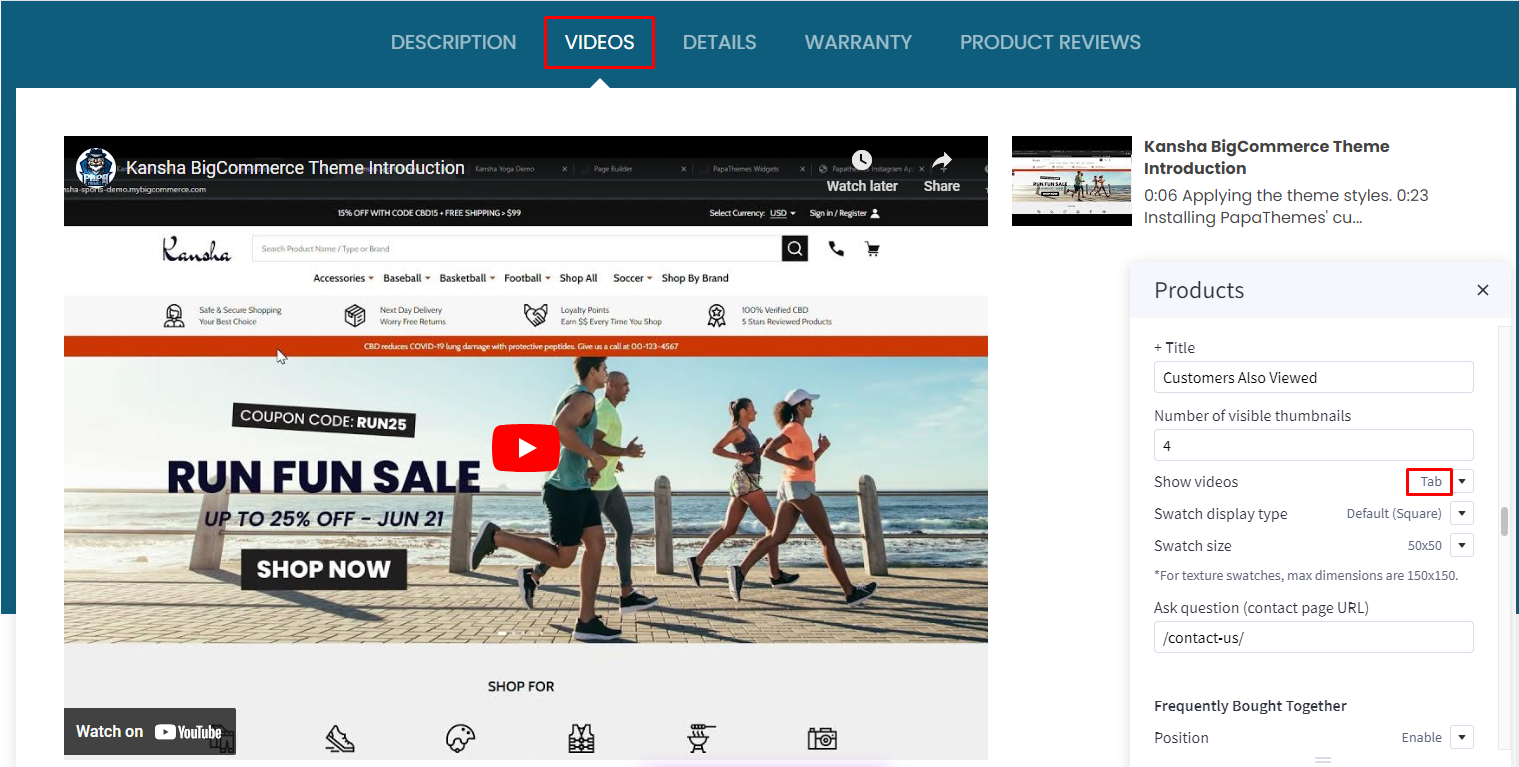1519x767 pixels.
Task: Click Soccer menu in the video site
Action: (633, 278)
